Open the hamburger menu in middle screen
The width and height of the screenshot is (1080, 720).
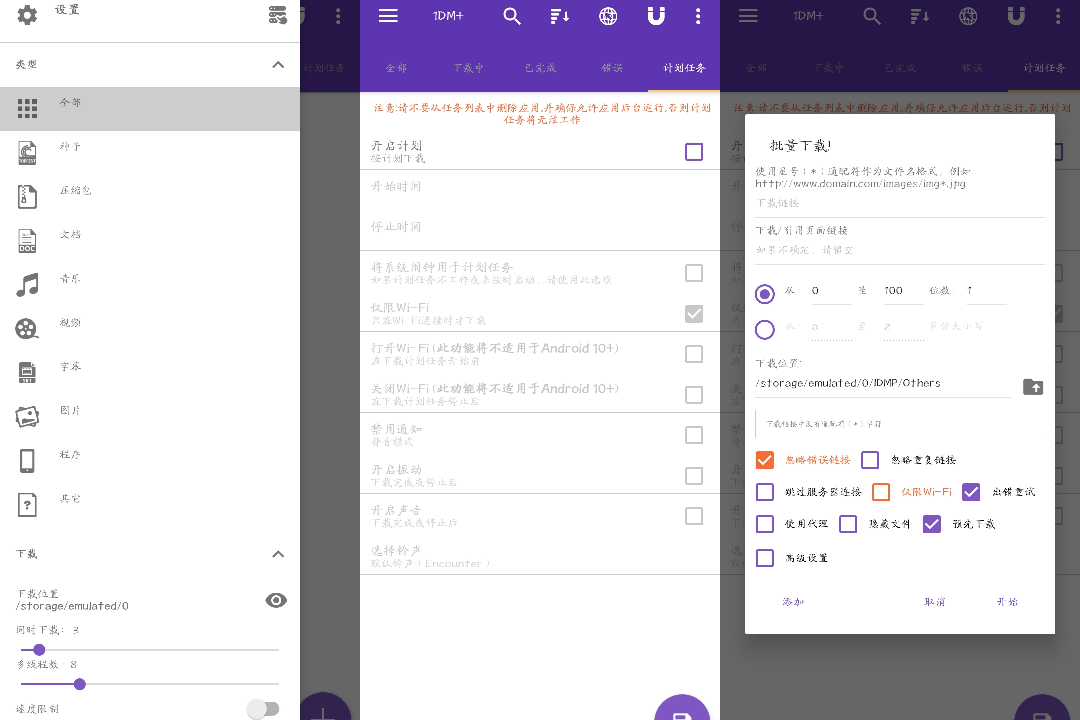point(388,16)
